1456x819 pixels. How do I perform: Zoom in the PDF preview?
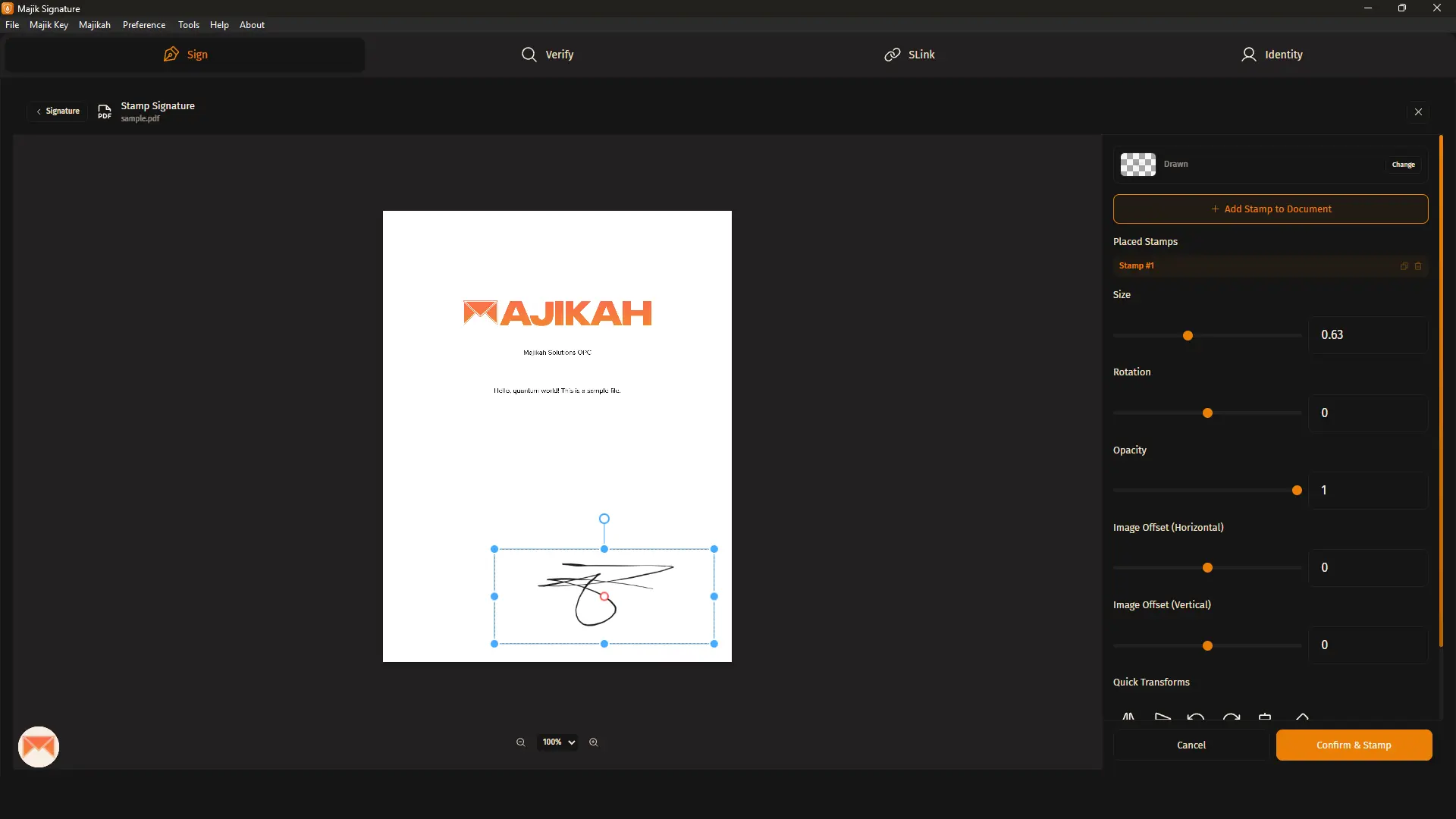[594, 742]
